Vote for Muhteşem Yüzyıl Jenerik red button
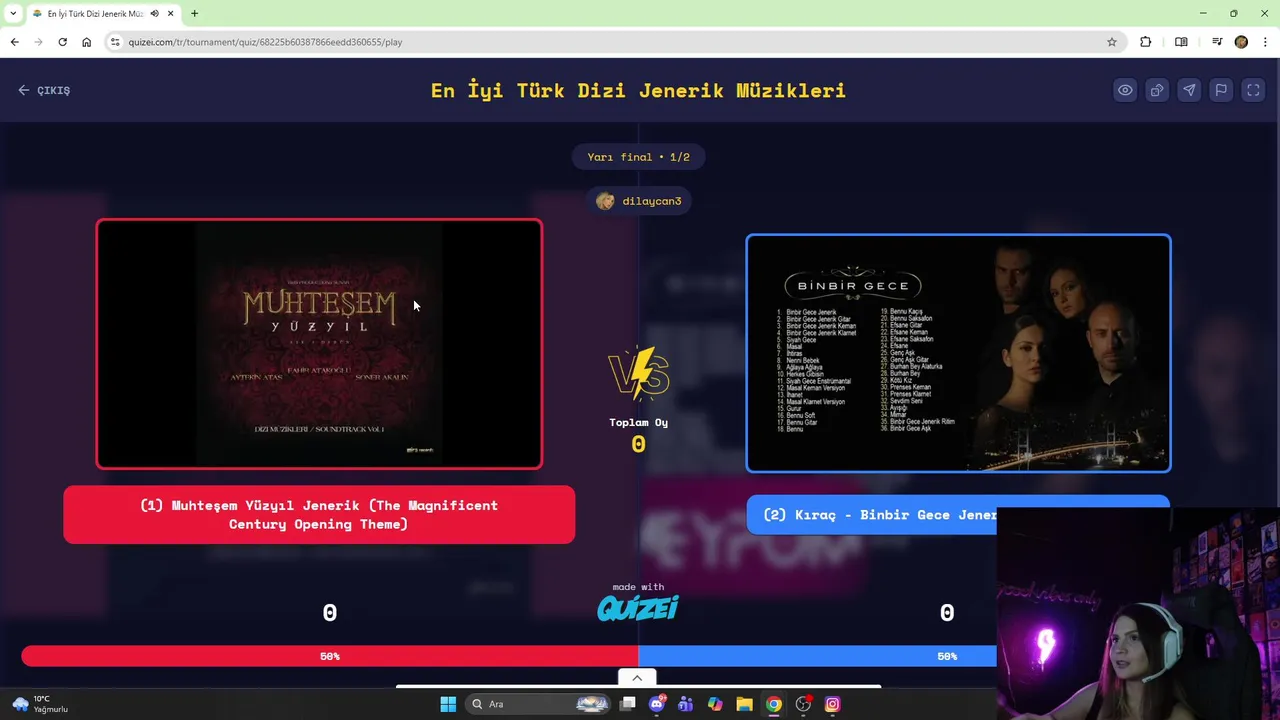This screenshot has height=720, width=1280. (319, 515)
